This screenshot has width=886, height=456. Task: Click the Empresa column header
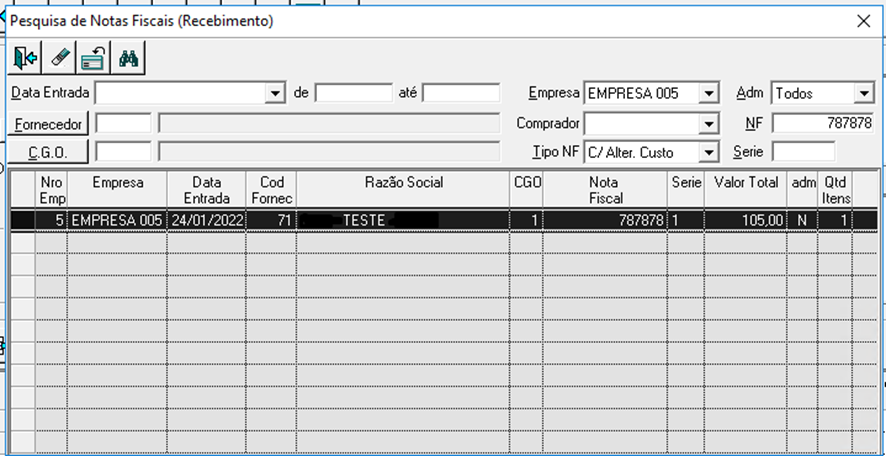(118, 190)
